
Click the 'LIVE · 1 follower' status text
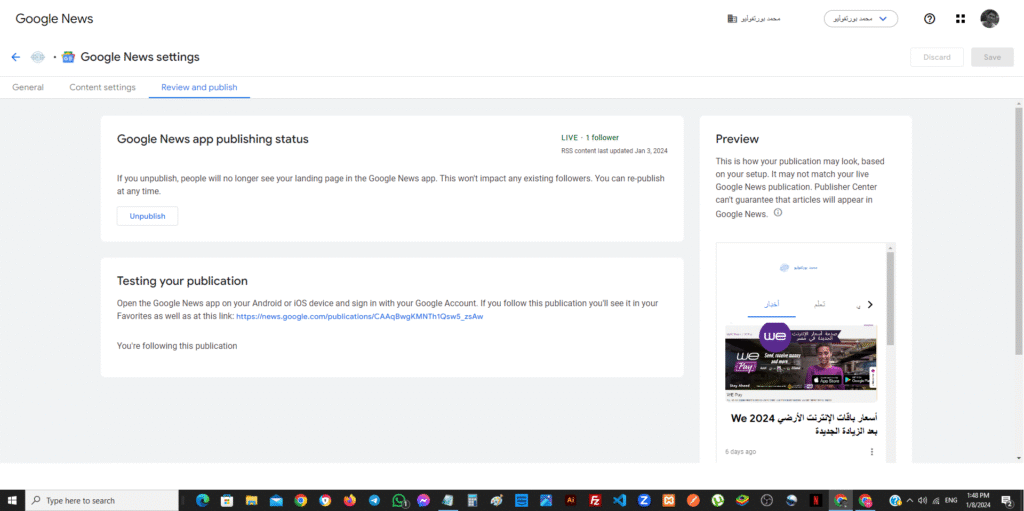click(x=590, y=138)
